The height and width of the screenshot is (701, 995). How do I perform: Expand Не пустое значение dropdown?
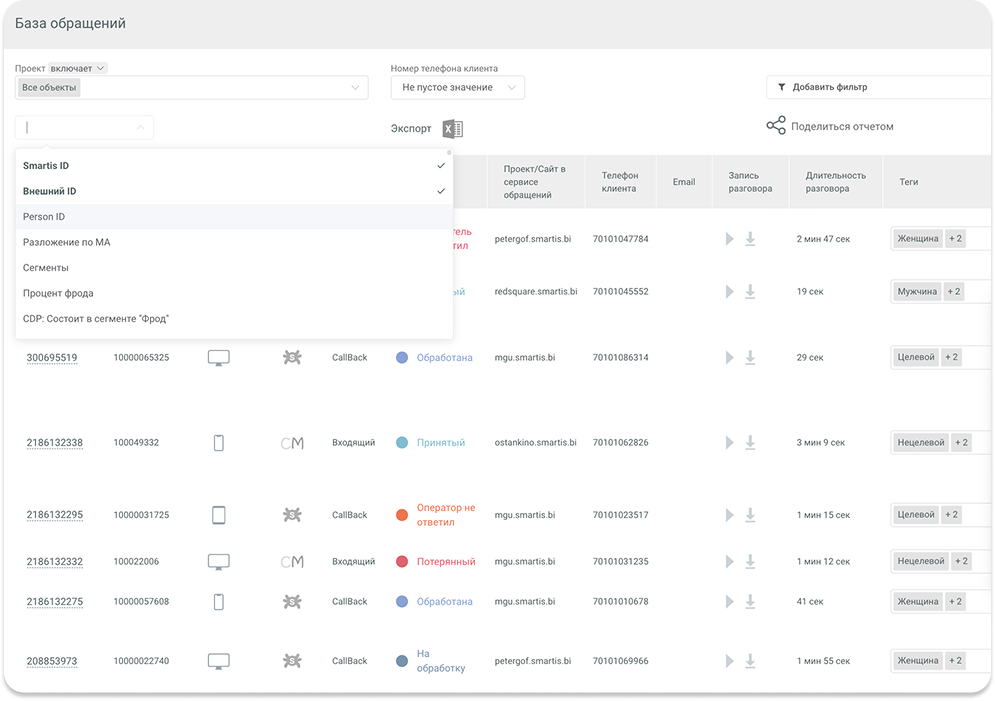(457, 88)
